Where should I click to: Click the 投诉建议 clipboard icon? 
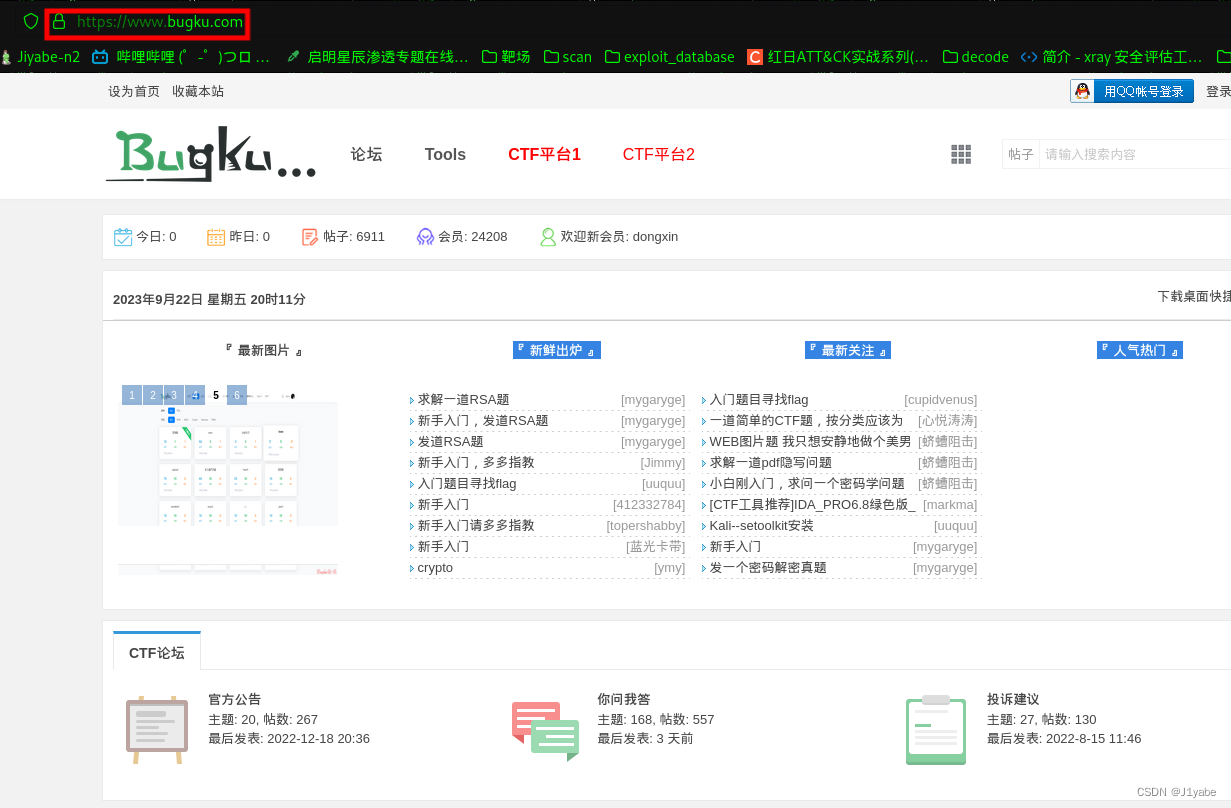tap(935, 729)
